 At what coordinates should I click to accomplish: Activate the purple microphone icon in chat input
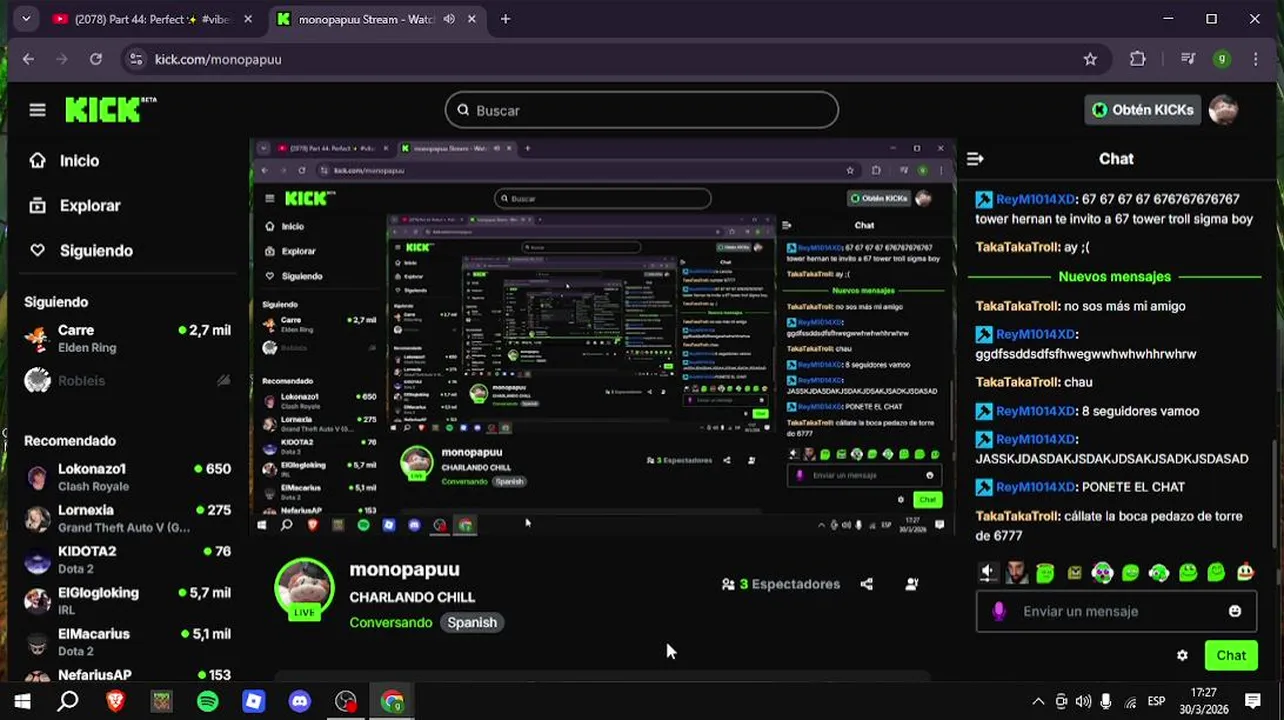(999, 611)
